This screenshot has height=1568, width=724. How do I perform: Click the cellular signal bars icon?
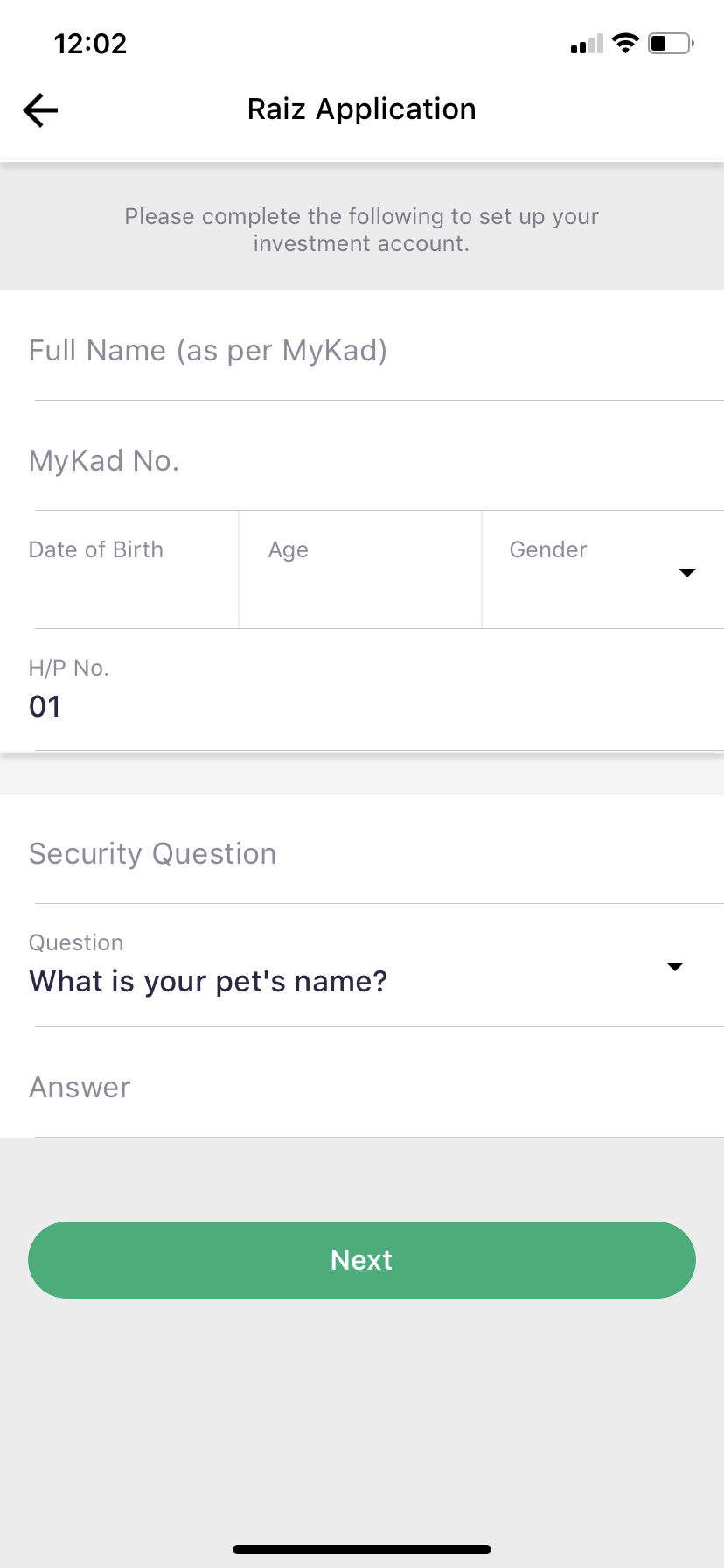pos(587,44)
